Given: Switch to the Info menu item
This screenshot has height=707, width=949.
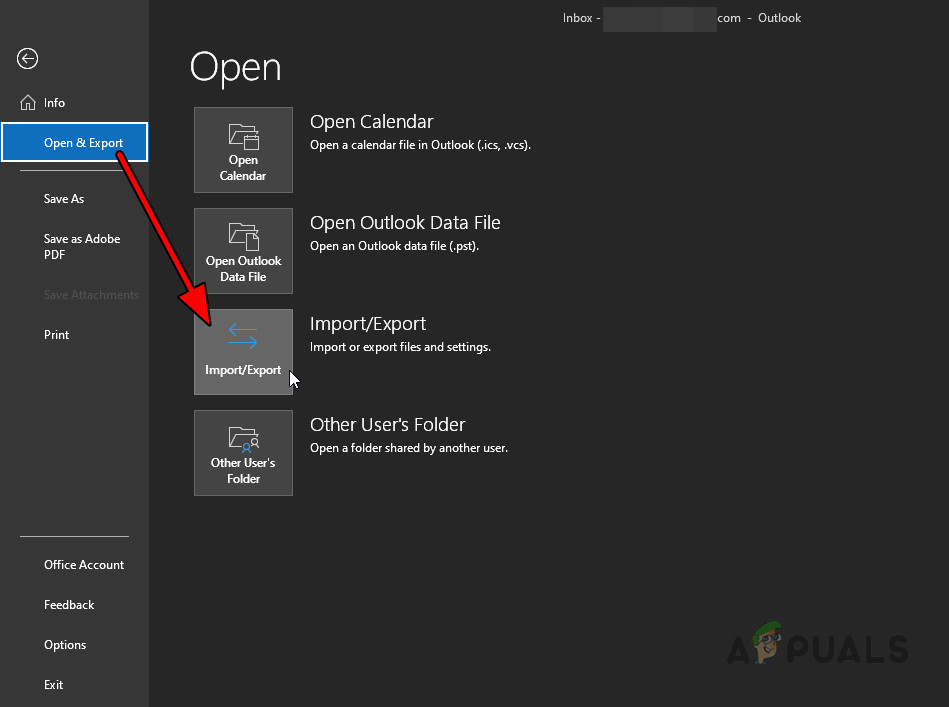Looking at the screenshot, I should click(52, 102).
